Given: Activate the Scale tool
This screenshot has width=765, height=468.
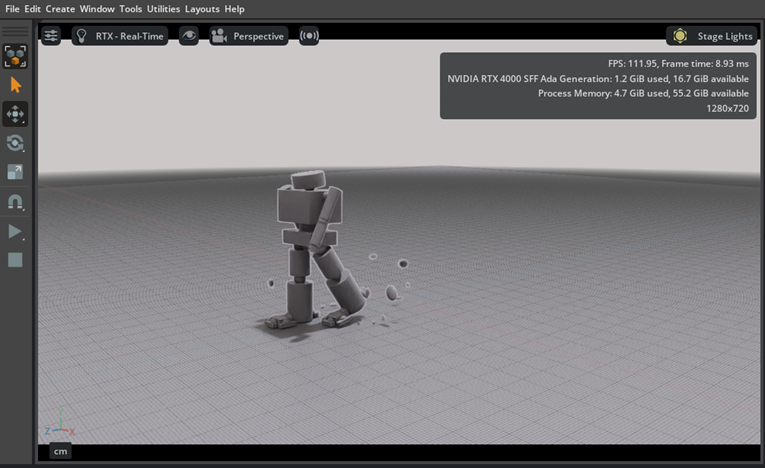Looking at the screenshot, I should [x=15, y=172].
